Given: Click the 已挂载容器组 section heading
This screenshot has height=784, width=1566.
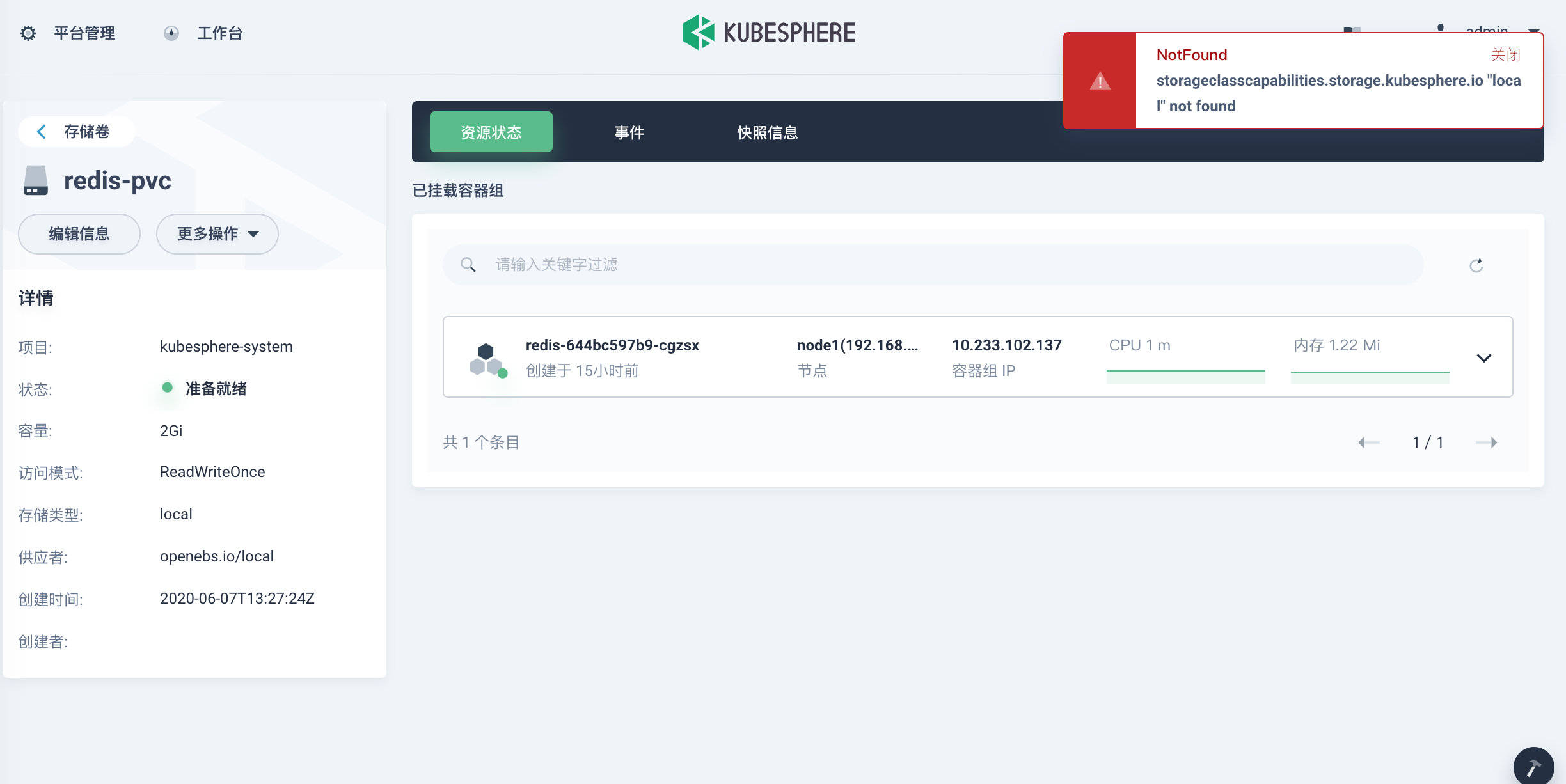Looking at the screenshot, I should click(458, 191).
